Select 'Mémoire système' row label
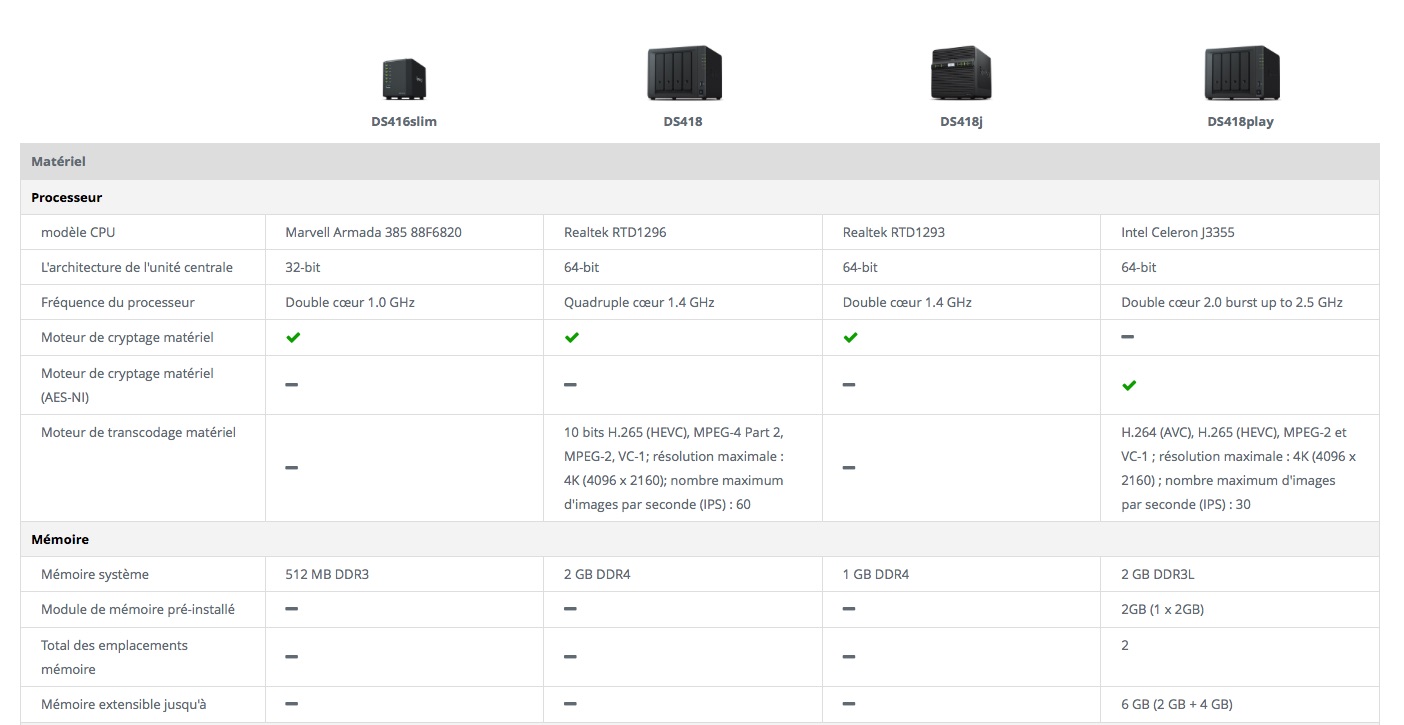The height and width of the screenshot is (725, 1404). pos(95,574)
